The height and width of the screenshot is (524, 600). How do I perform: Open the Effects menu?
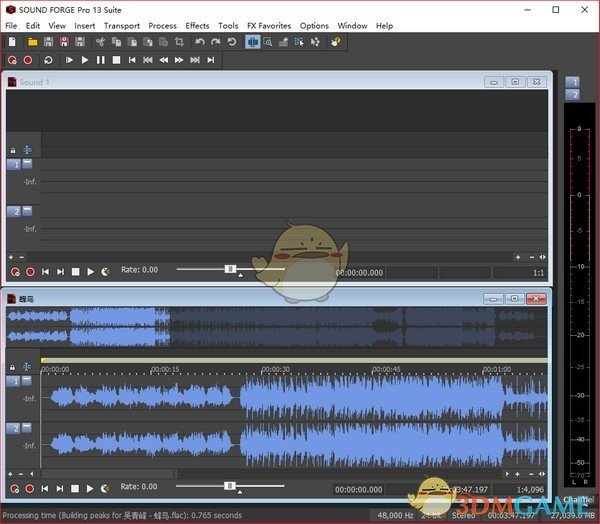coord(197,26)
